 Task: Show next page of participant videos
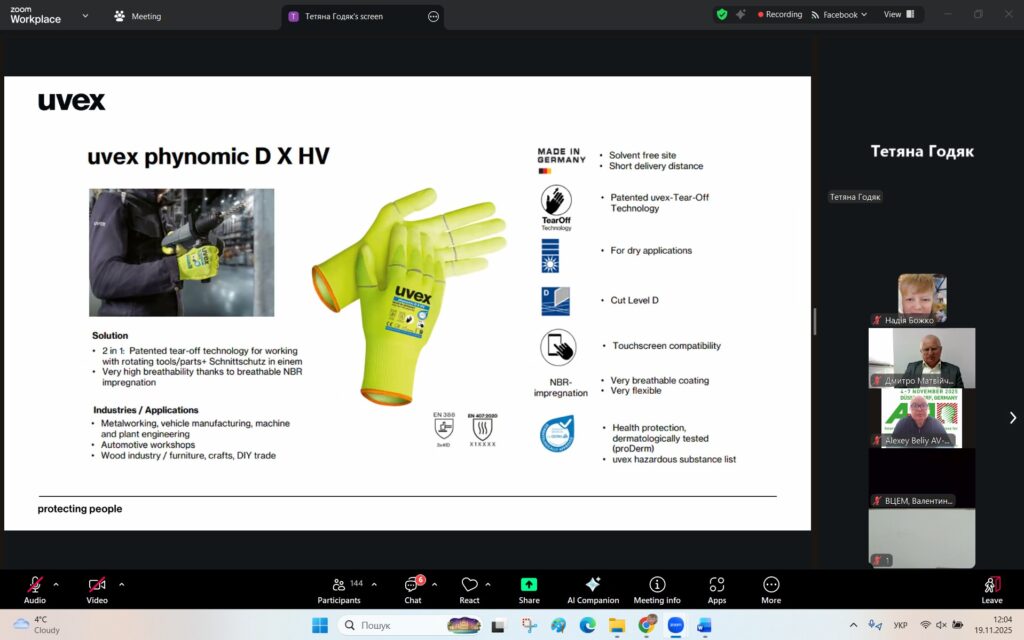tap(1012, 418)
